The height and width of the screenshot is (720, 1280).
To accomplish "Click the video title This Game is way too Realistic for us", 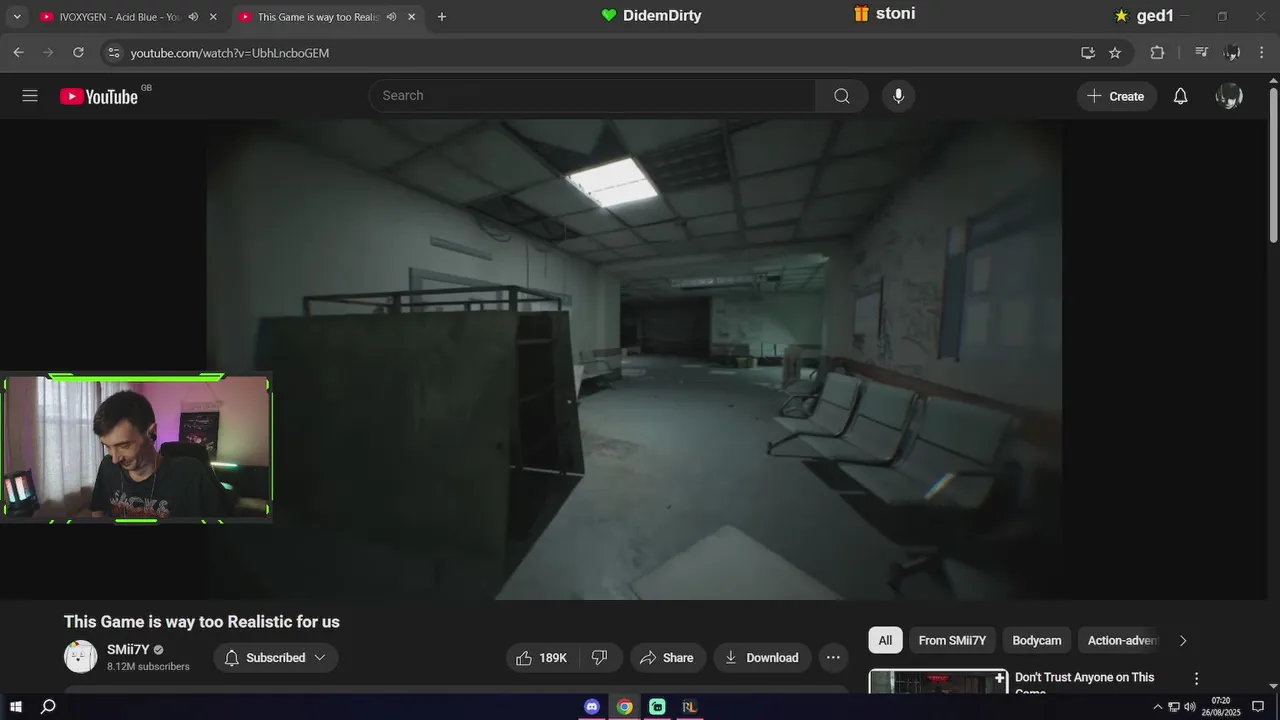I will coord(202,622).
